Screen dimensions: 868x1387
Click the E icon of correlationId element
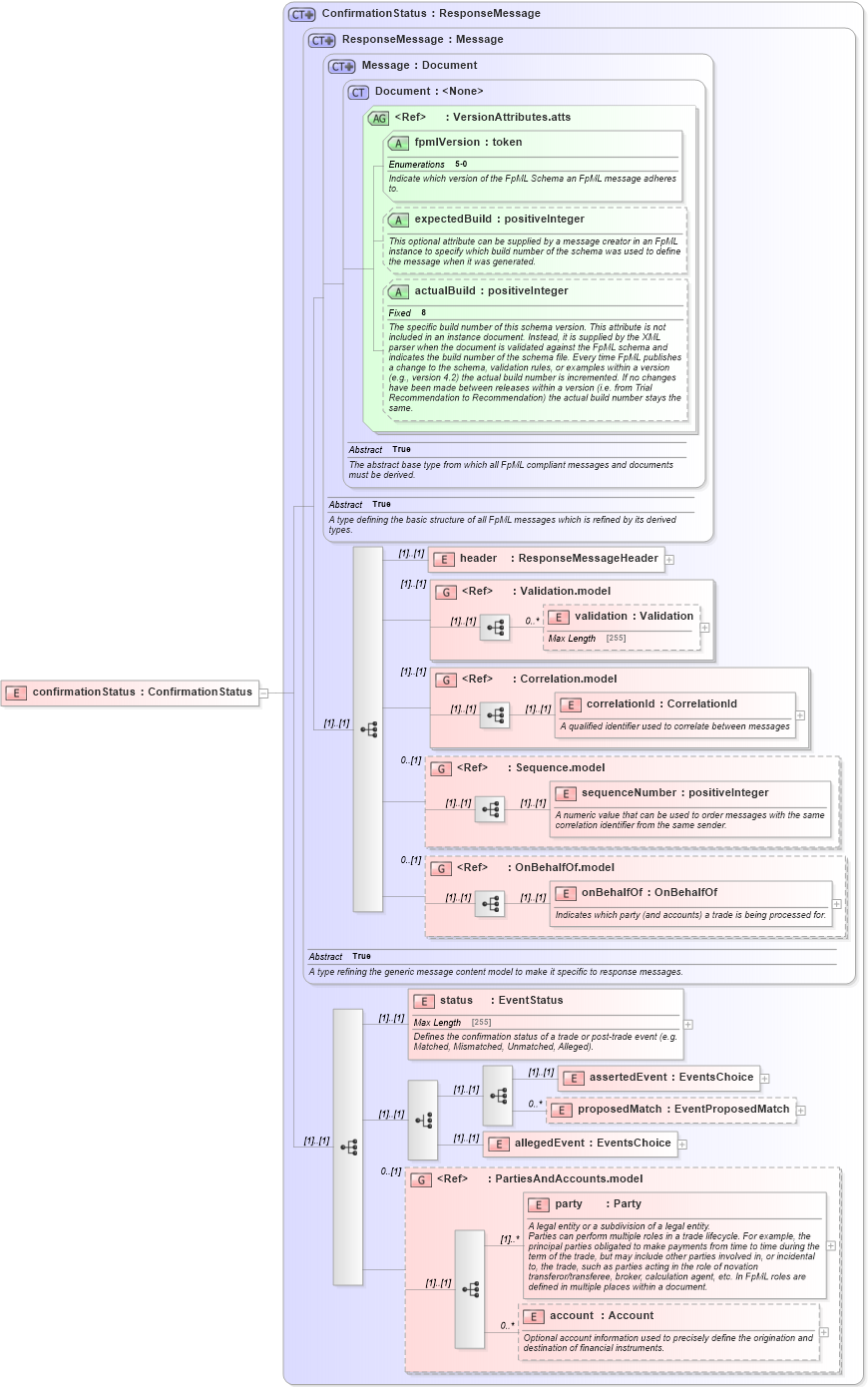(571, 704)
